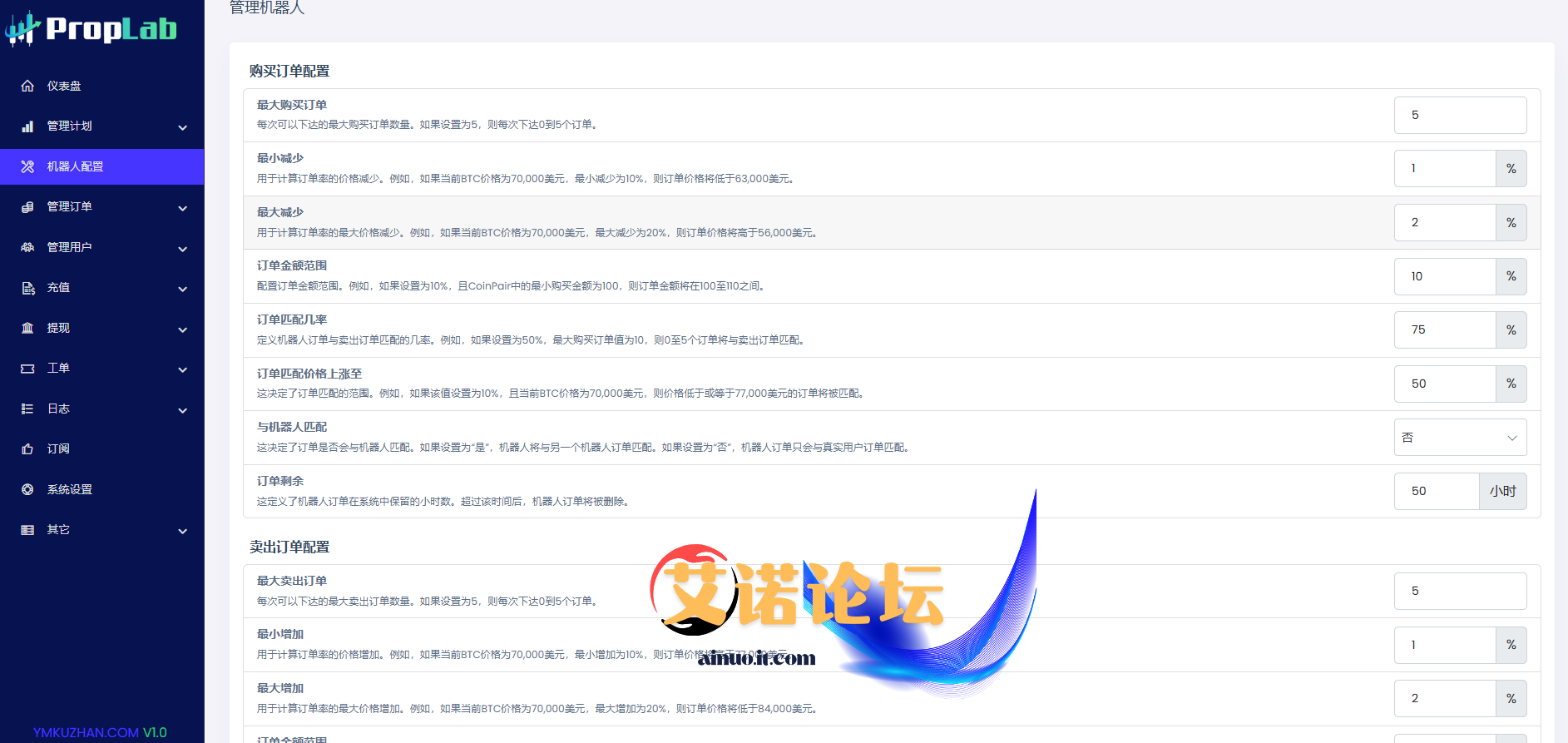Select 机器人配置 menu item
The width and height of the screenshot is (1568, 743).
102,166
